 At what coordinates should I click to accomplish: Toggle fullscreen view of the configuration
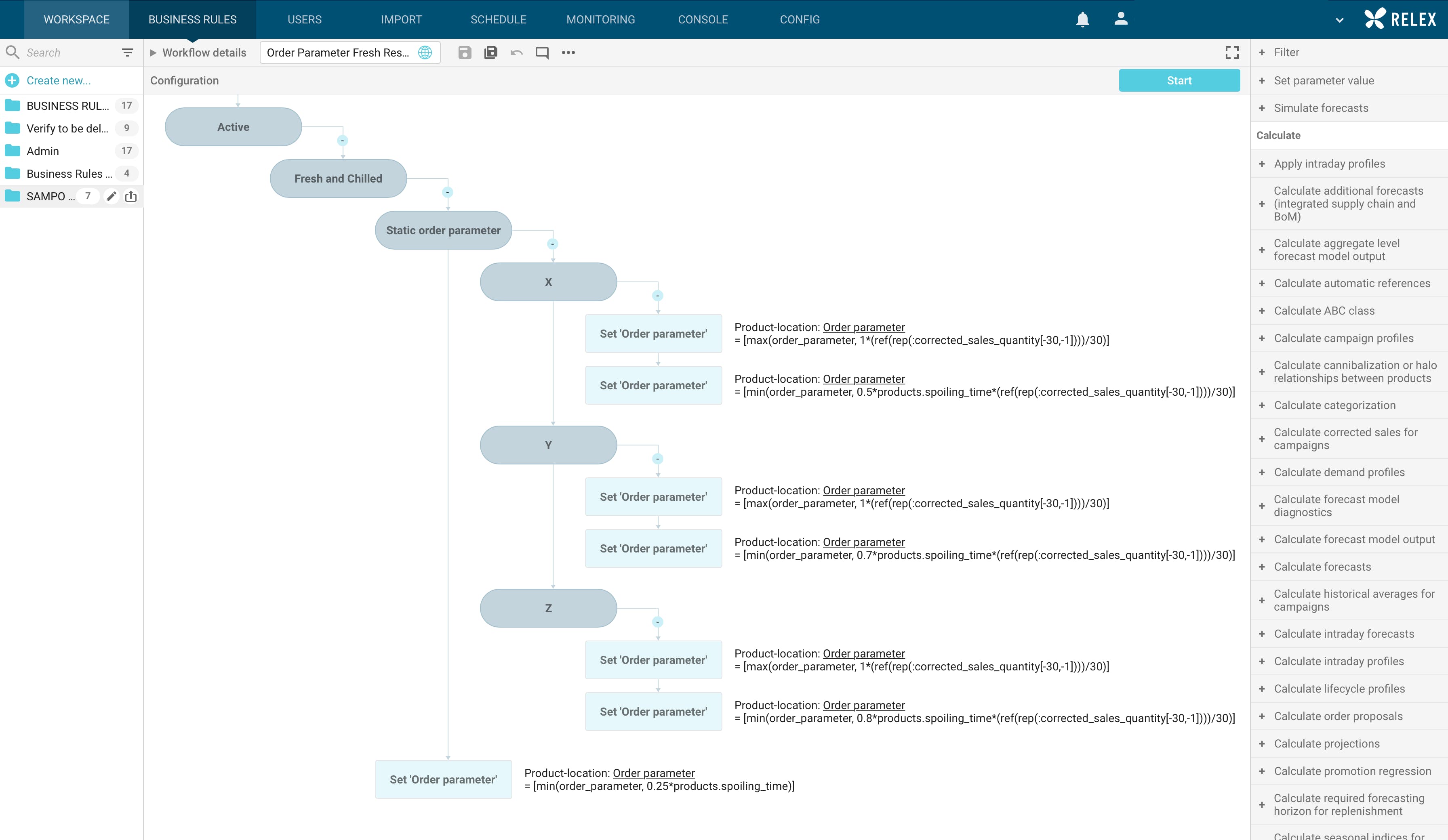coord(1231,53)
